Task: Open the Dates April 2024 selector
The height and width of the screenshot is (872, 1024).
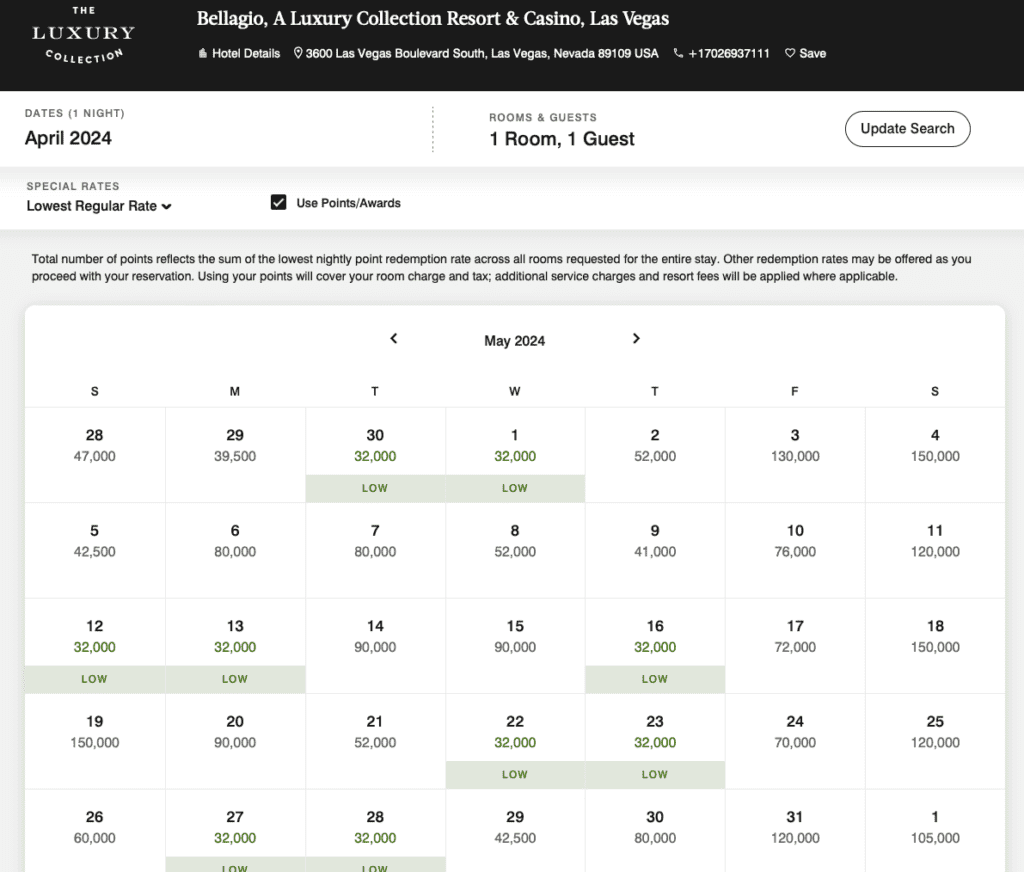Action: tap(68, 139)
